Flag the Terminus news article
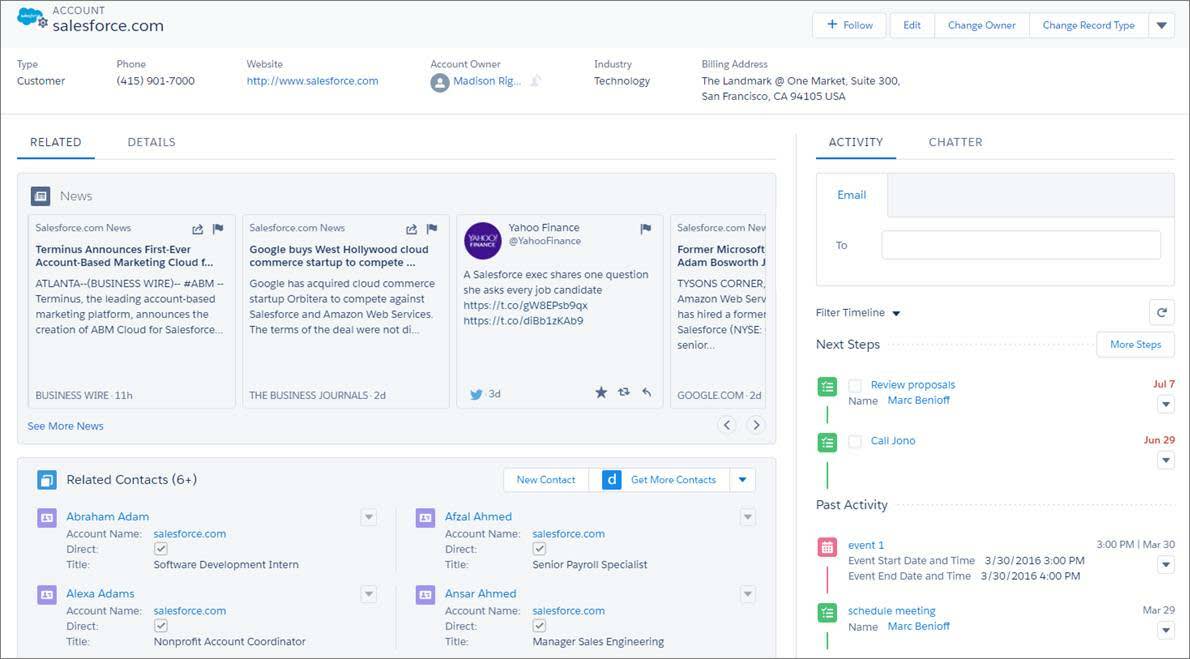 tap(217, 228)
